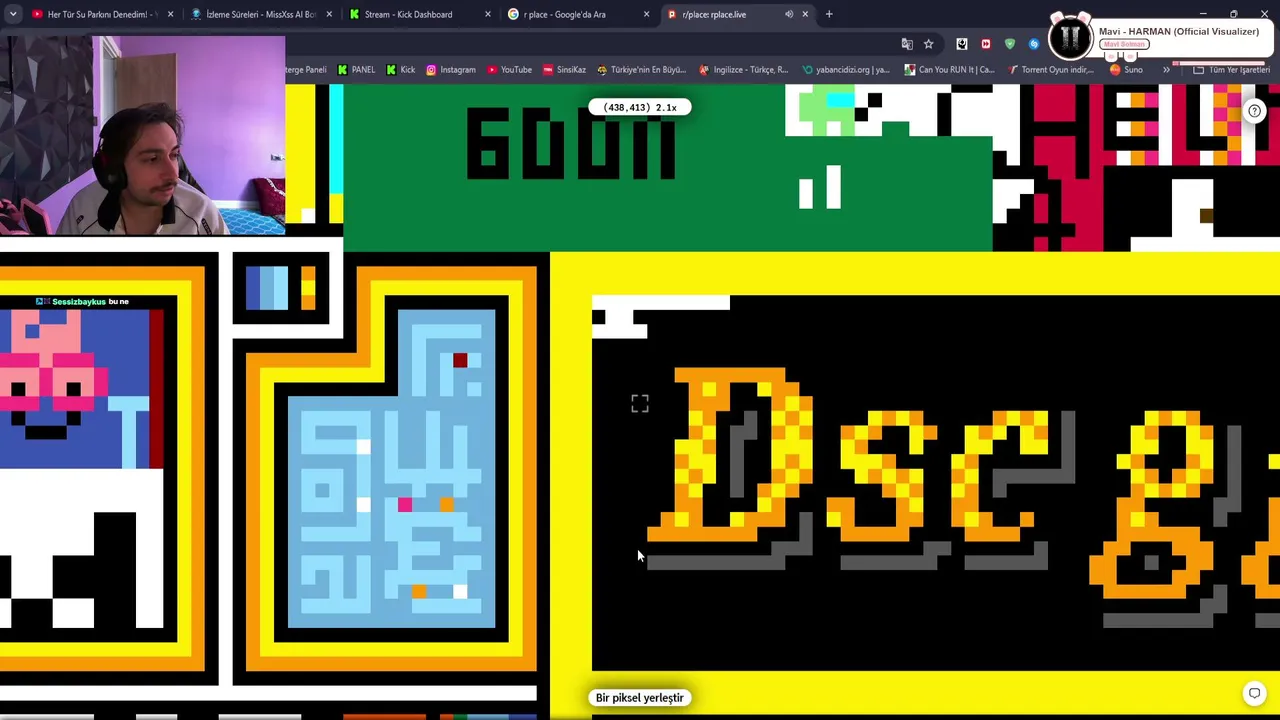Open the Instagram bookmark
The height and width of the screenshot is (720, 1280).
451,70
